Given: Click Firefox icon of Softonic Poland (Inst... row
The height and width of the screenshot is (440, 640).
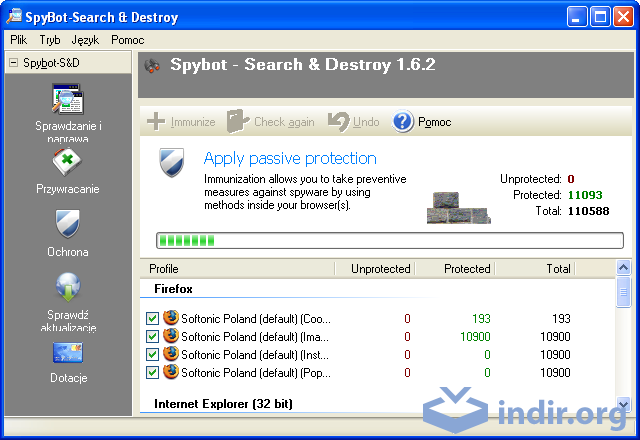Looking at the screenshot, I should click(x=171, y=353).
